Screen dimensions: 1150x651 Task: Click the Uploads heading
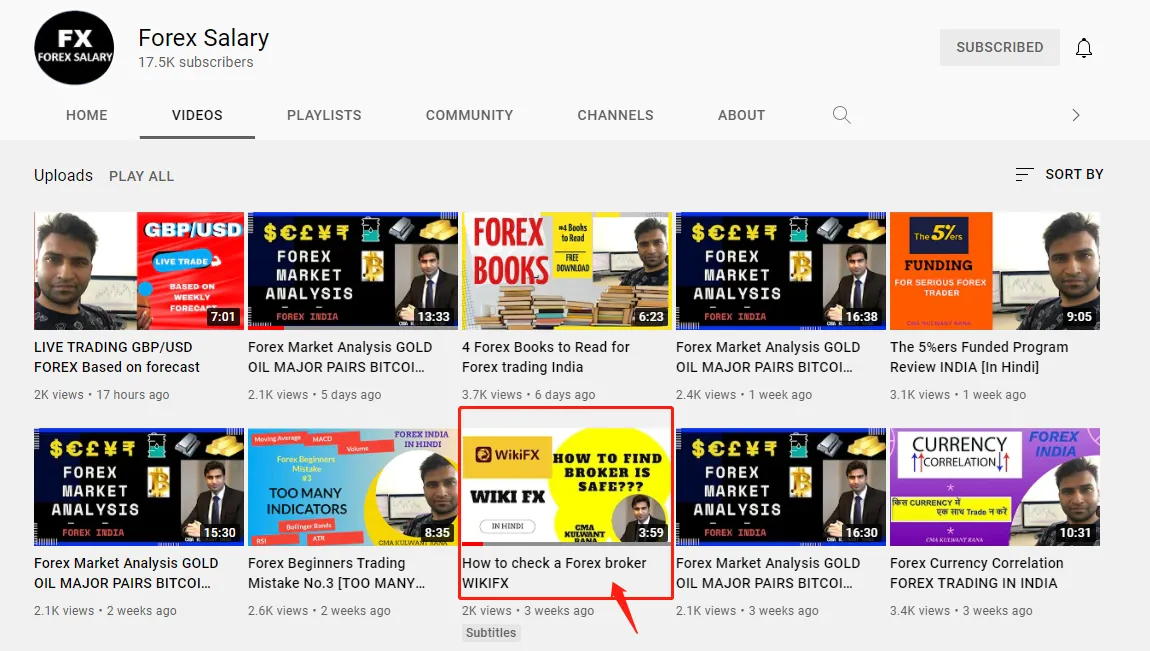tap(63, 175)
